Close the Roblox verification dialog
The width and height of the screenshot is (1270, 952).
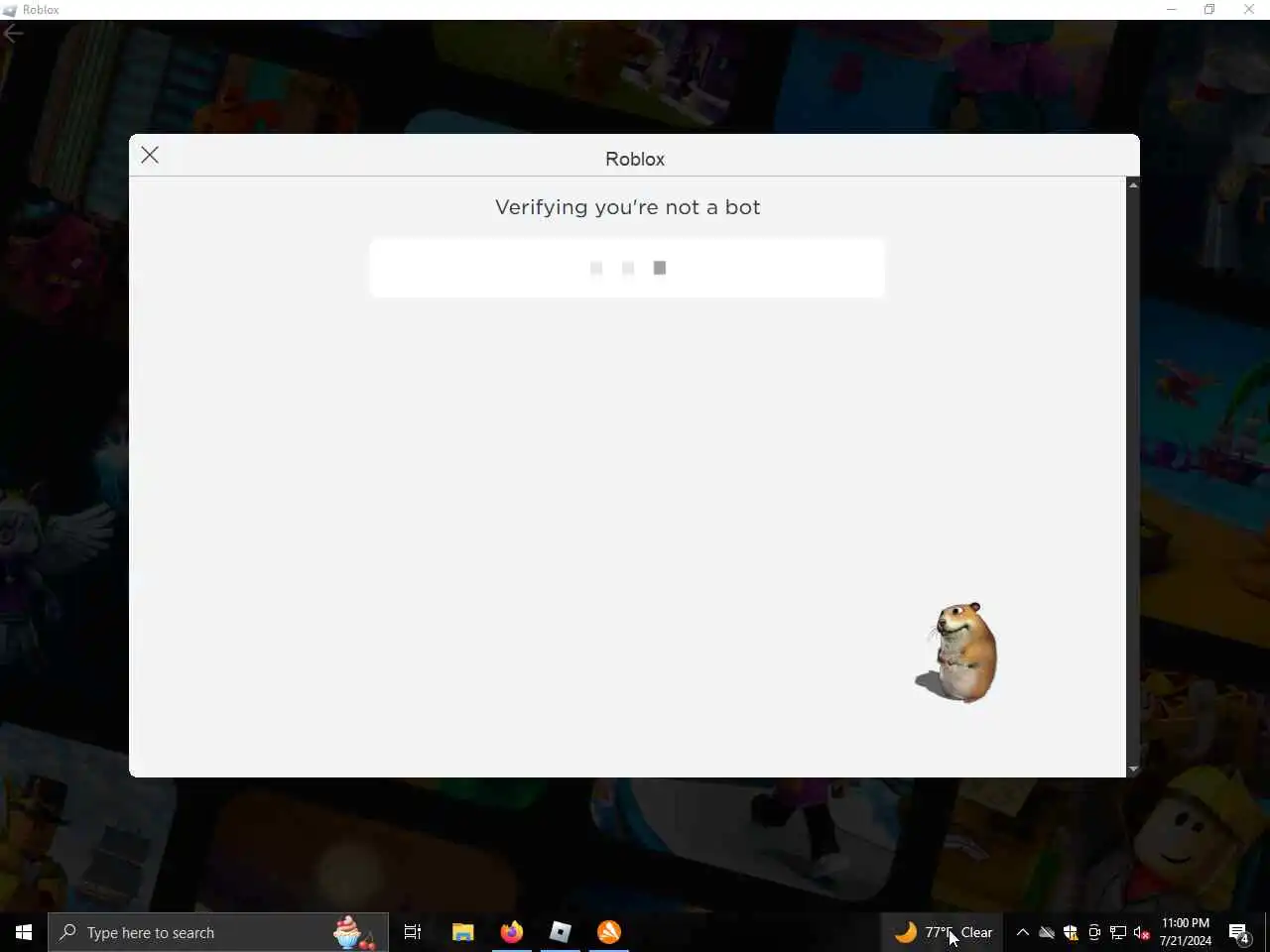pos(150,155)
